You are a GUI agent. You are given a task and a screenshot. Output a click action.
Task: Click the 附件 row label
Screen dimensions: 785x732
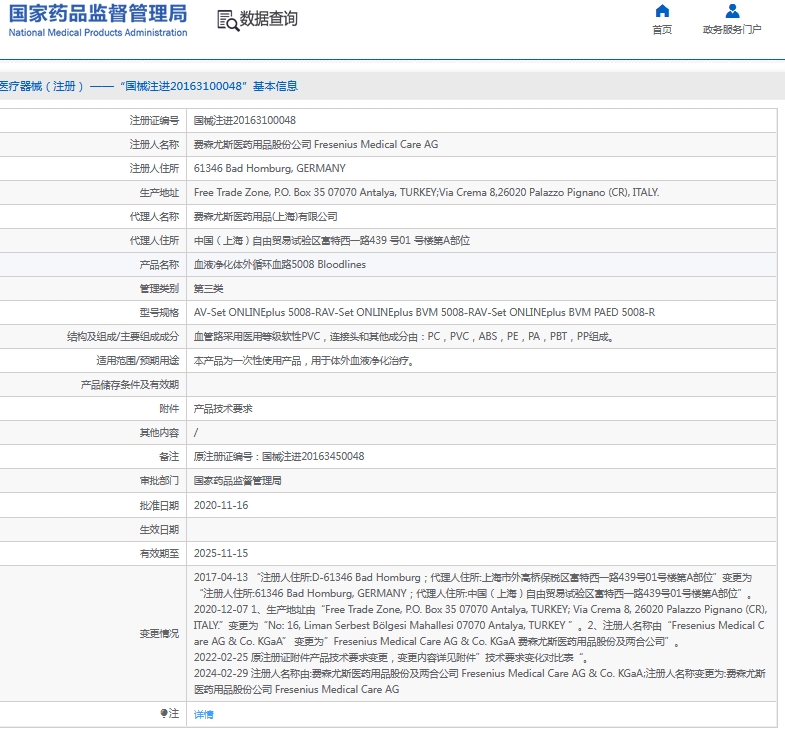[x=169, y=409]
